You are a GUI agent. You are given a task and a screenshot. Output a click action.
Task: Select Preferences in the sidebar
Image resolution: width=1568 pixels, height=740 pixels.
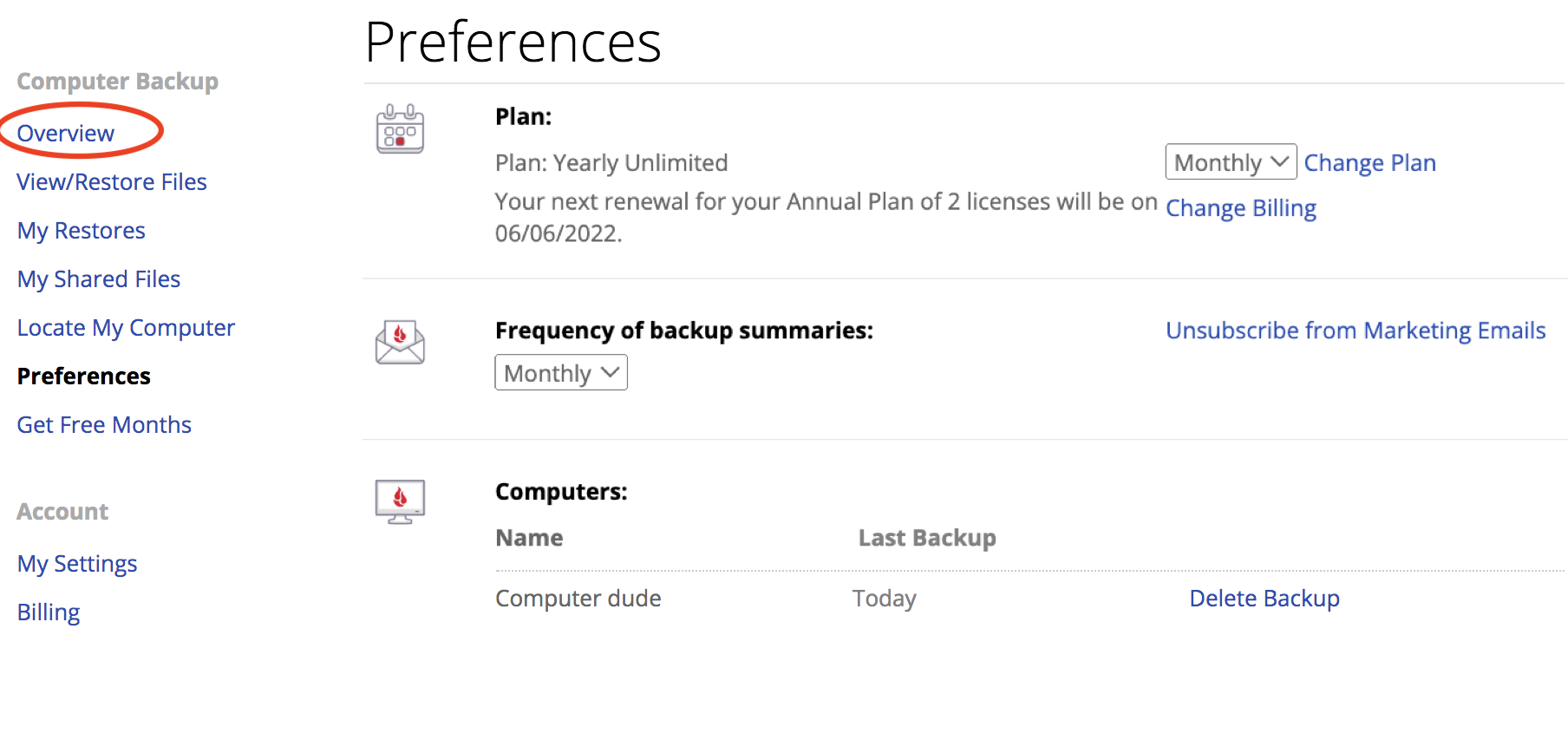(x=84, y=377)
